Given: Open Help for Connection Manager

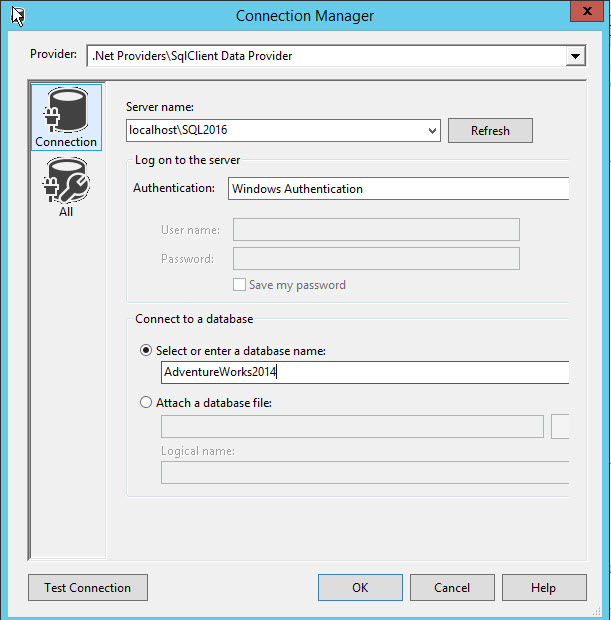Looking at the screenshot, I should [x=544, y=588].
